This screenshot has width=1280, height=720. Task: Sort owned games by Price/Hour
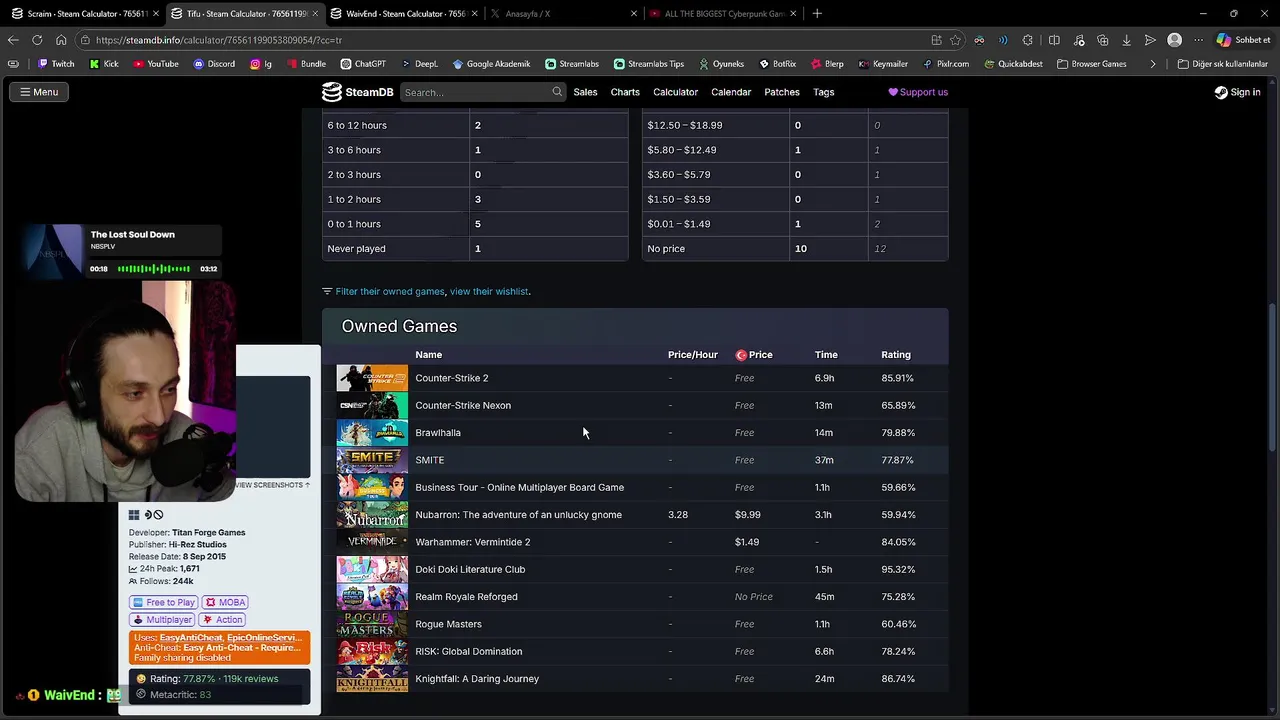pos(693,355)
